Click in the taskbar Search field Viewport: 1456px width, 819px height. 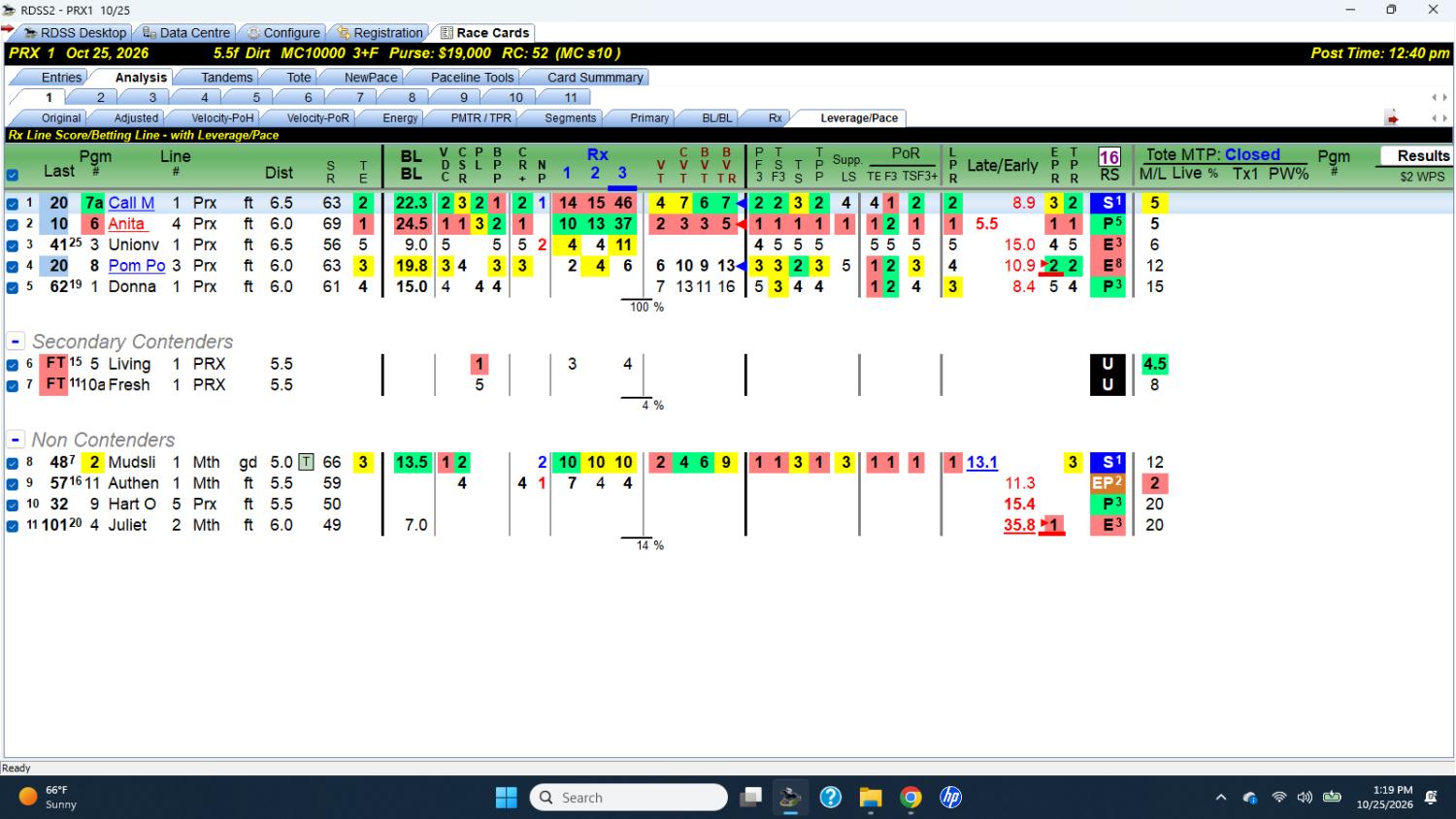(x=628, y=798)
